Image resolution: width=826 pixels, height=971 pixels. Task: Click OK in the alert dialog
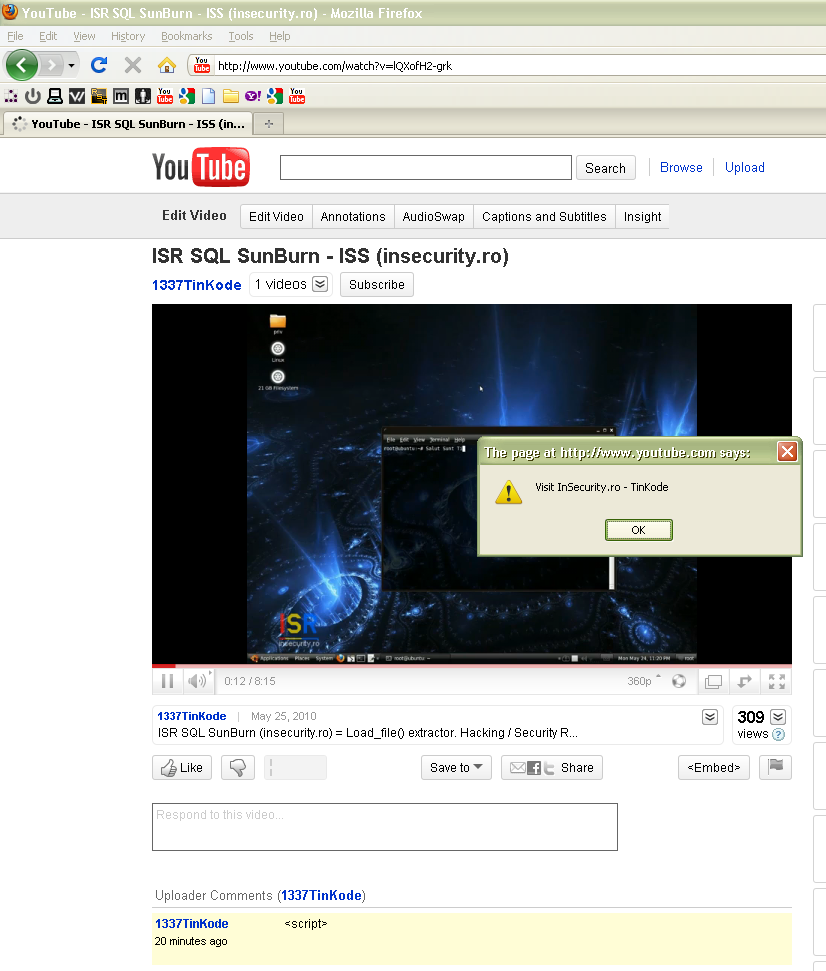[x=638, y=530]
